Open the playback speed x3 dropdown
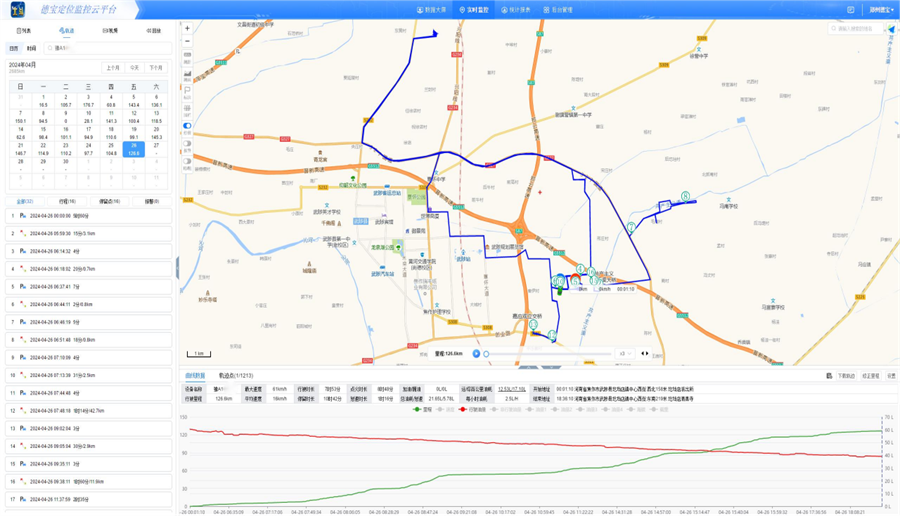 click(624, 354)
